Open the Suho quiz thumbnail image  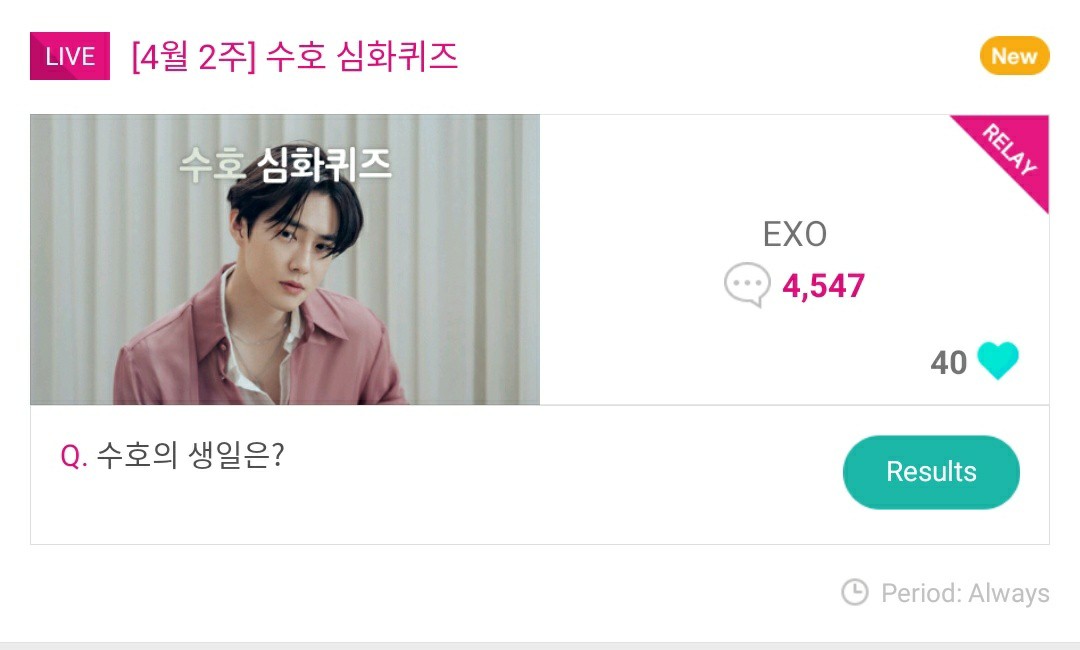(x=285, y=260)
